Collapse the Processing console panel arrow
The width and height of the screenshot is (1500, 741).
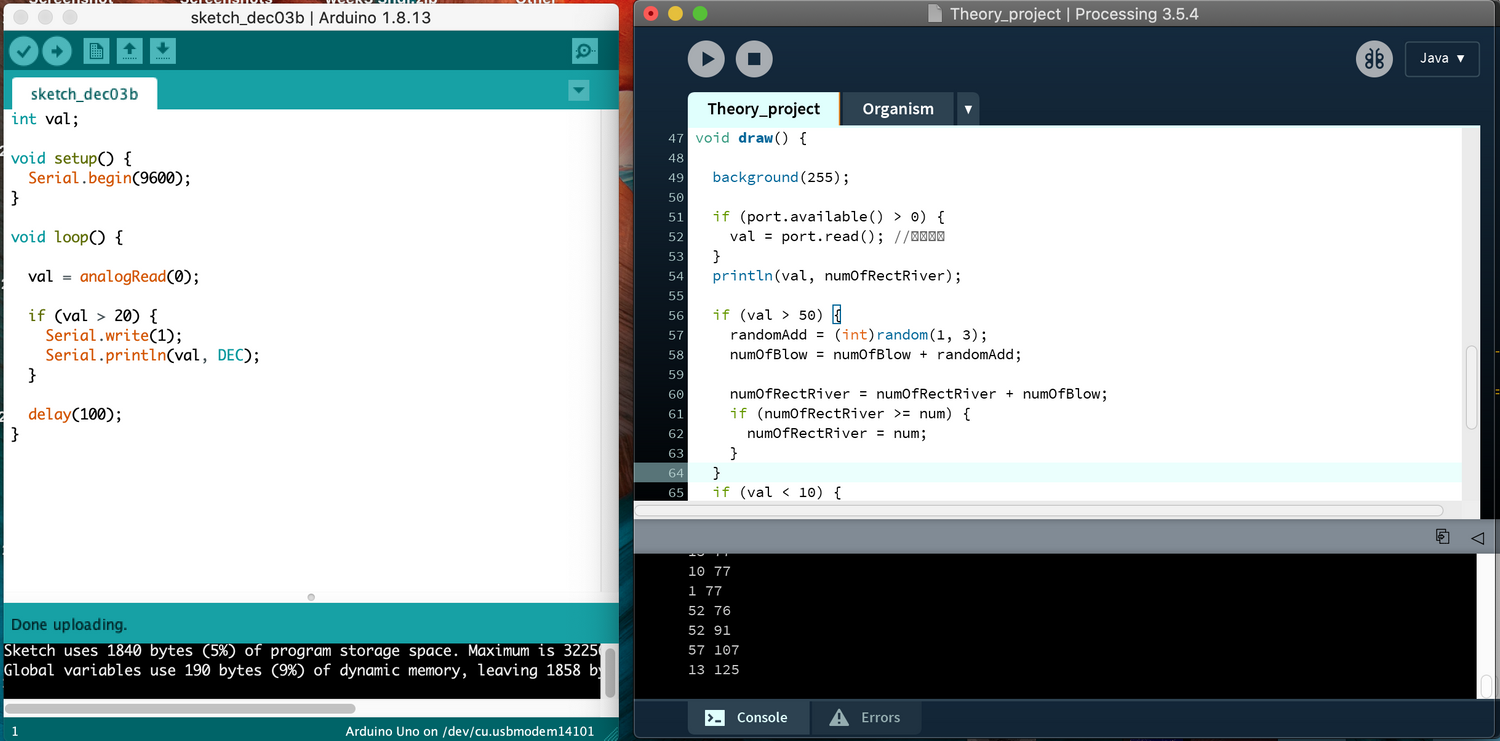pos(1477,537)
